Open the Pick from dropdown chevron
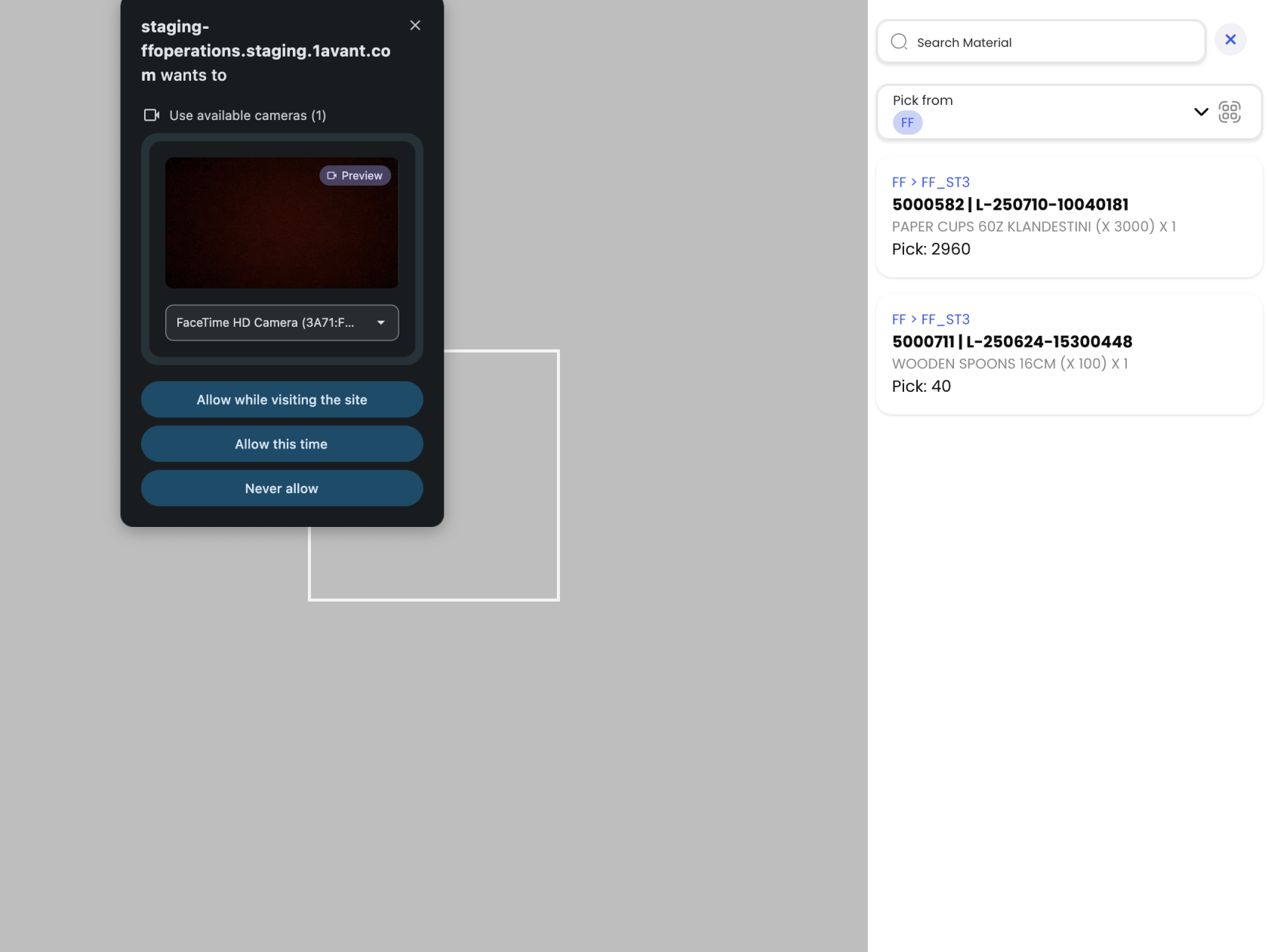The image size is (1268, 952). click(x=1200, y=112)
